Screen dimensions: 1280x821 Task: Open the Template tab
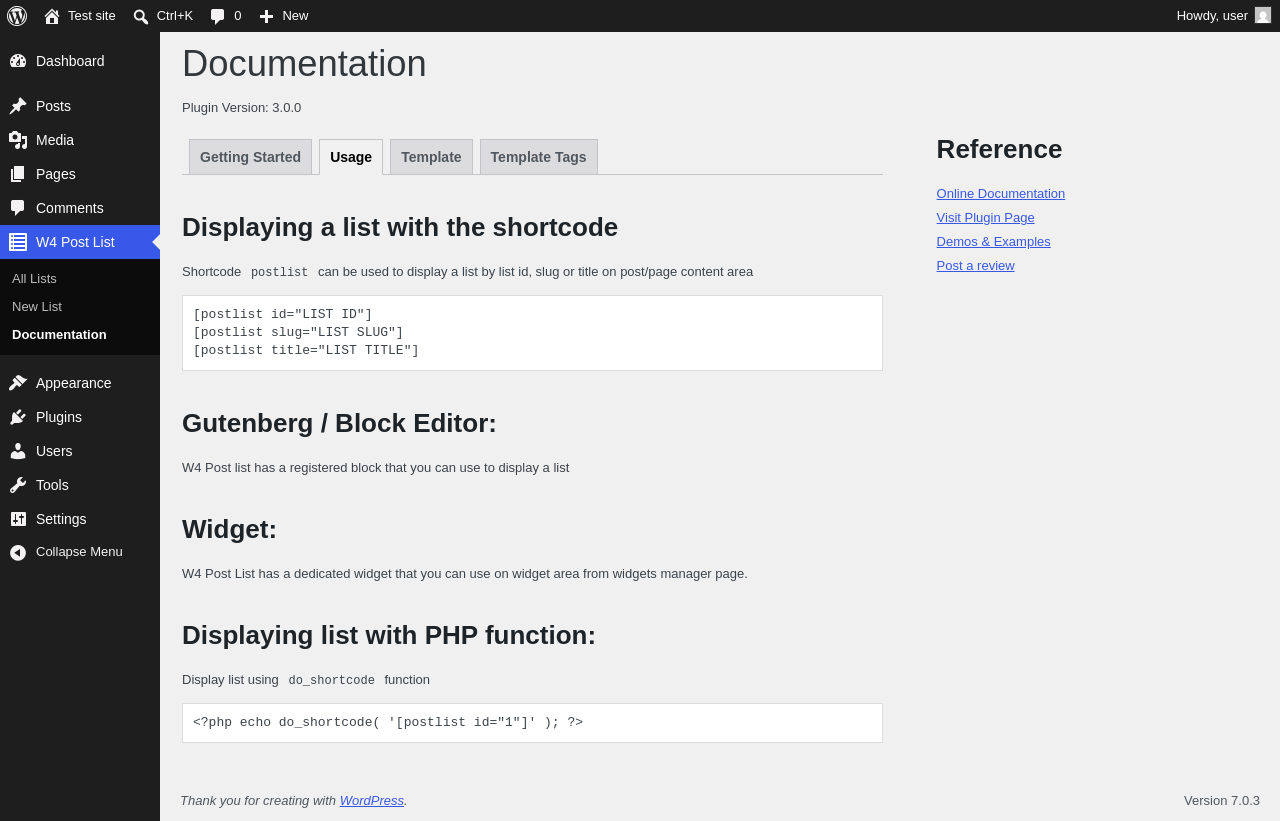[431, 157]
